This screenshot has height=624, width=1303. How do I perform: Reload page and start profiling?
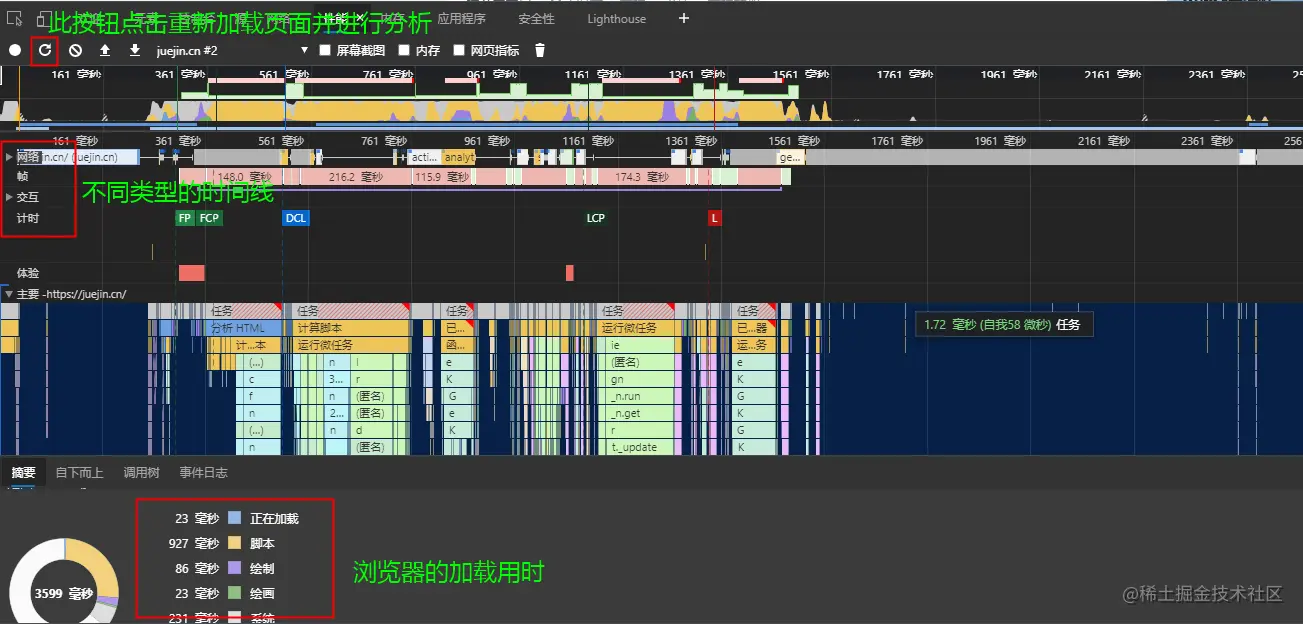pos(45,49)
